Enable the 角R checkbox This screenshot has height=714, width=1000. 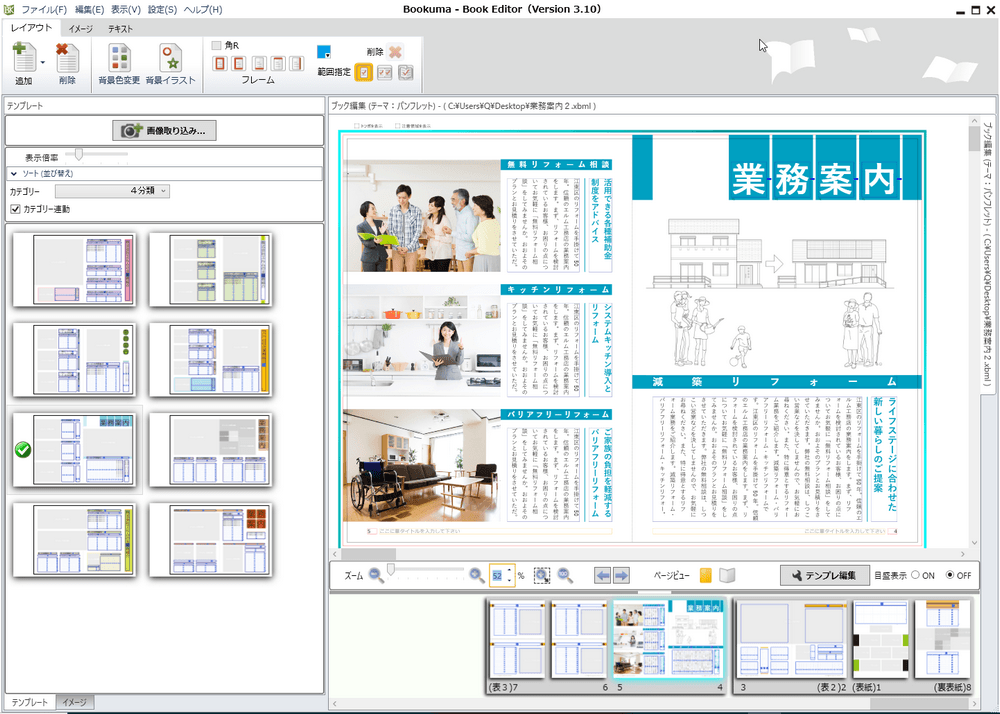(214, 45)
